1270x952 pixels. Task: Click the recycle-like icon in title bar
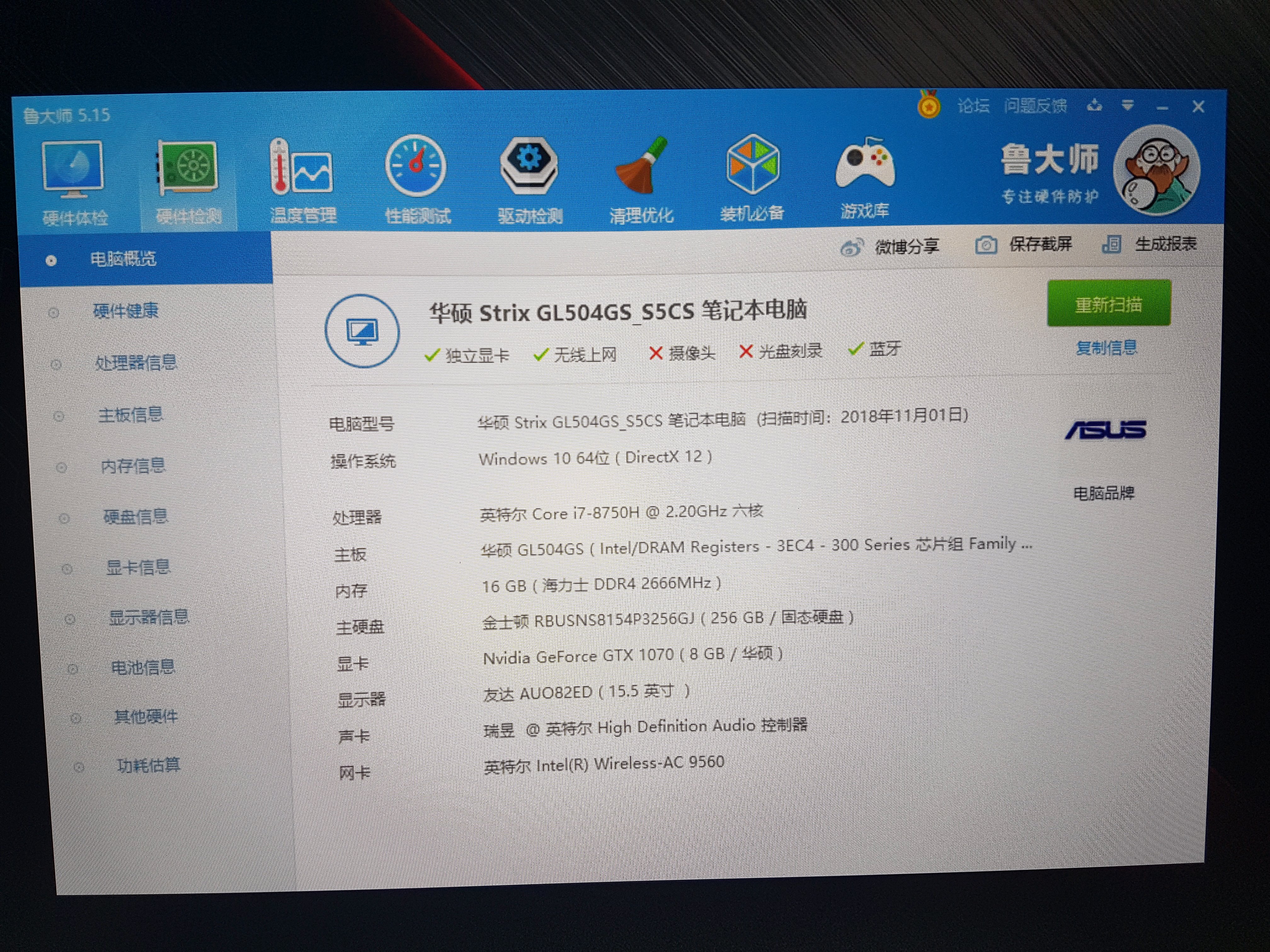pos(1094,105)
